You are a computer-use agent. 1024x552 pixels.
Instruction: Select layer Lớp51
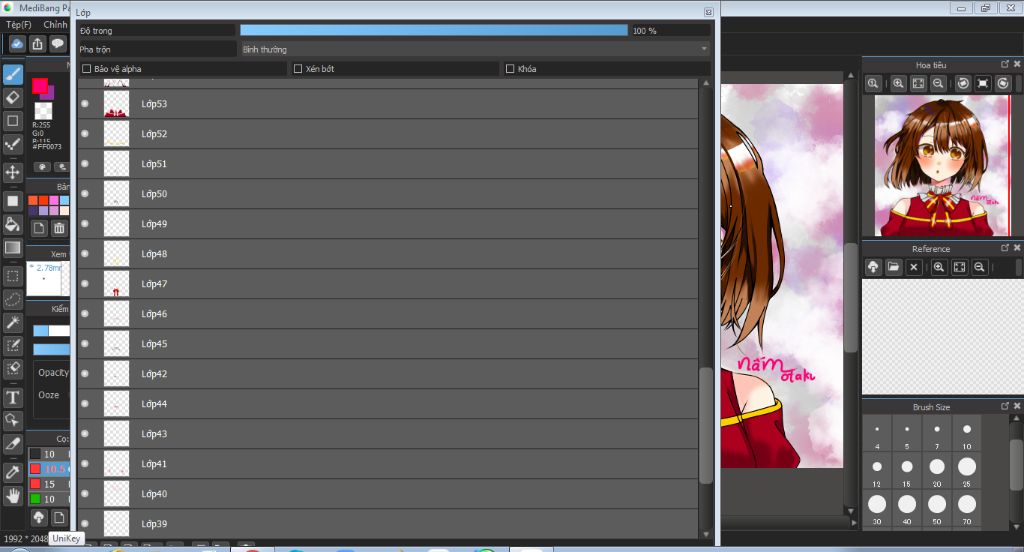coord(388,163)
